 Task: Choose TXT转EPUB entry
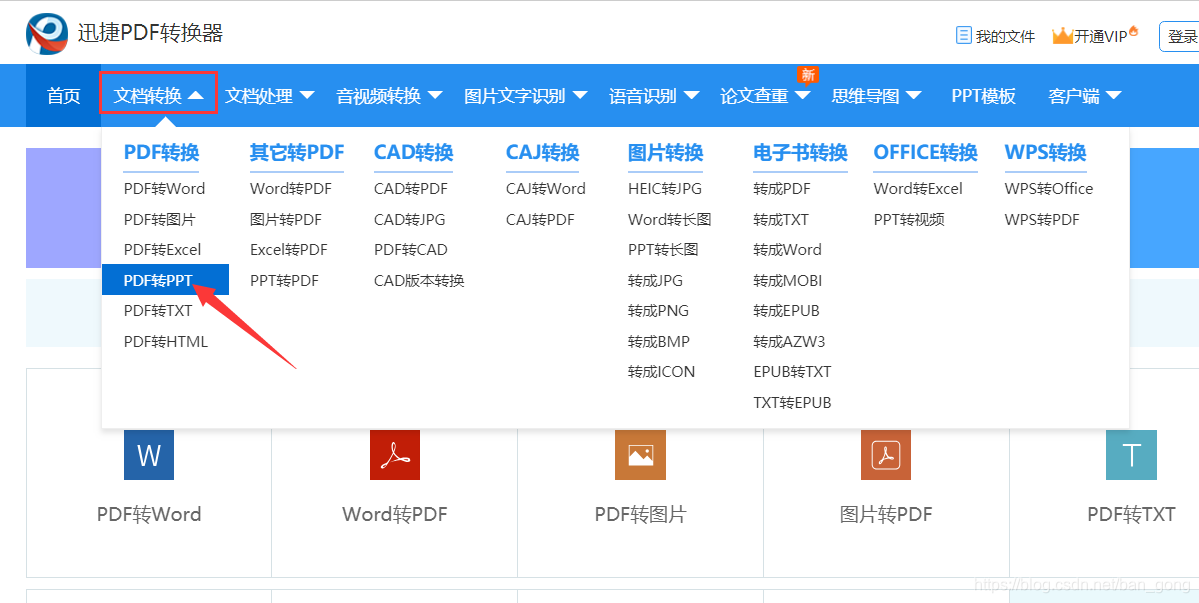[792, 403]
